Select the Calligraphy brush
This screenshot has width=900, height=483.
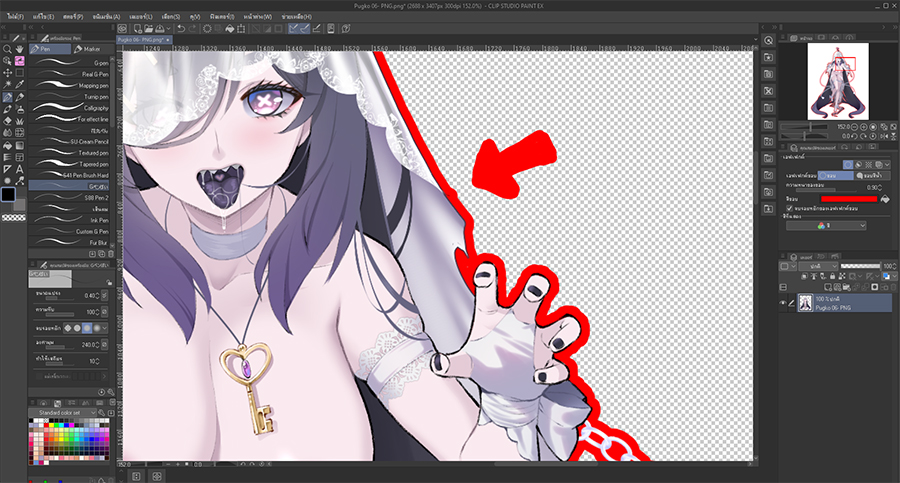point(69,107)
